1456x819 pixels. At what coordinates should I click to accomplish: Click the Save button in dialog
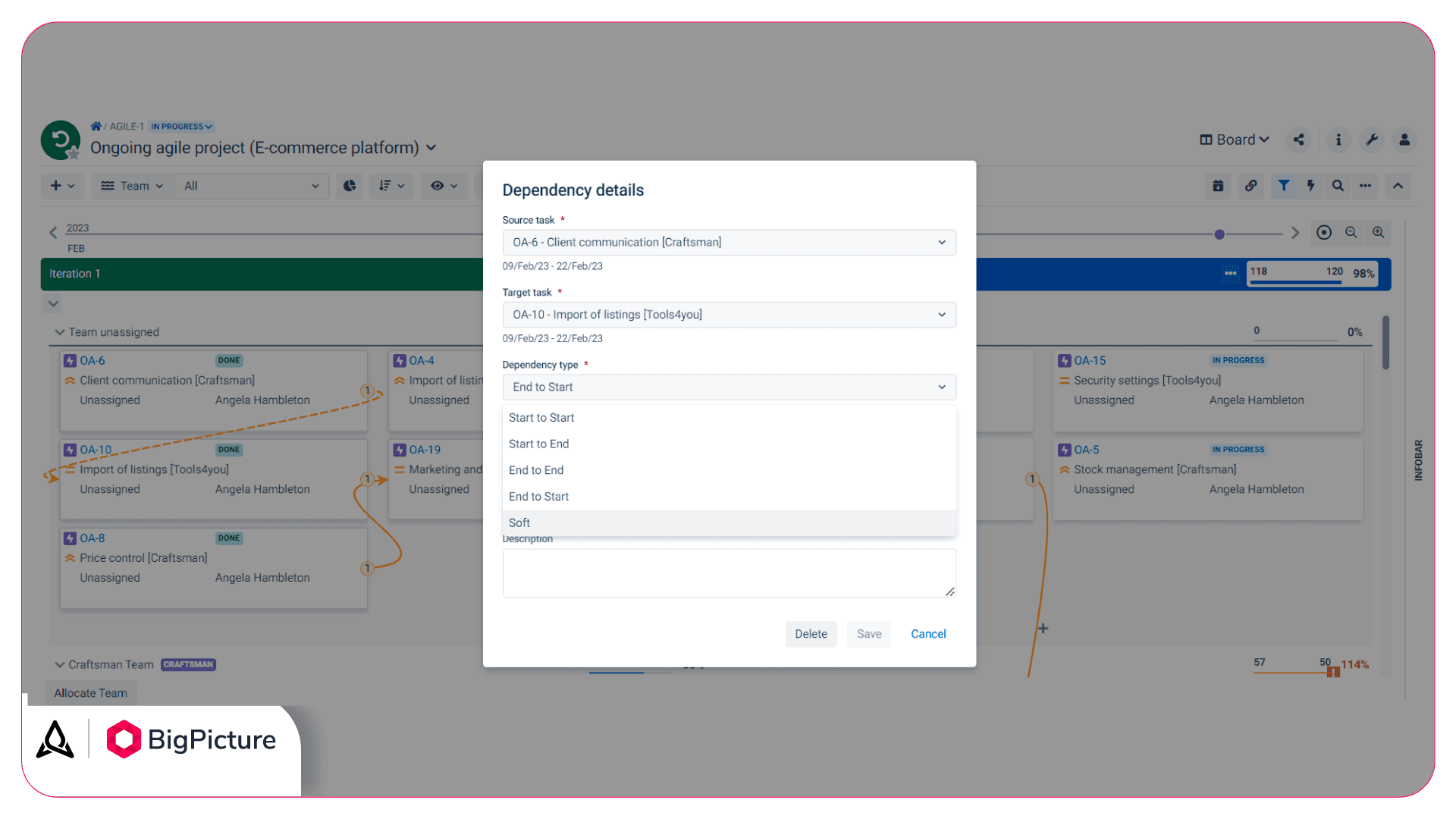click(x=869, y=634)
